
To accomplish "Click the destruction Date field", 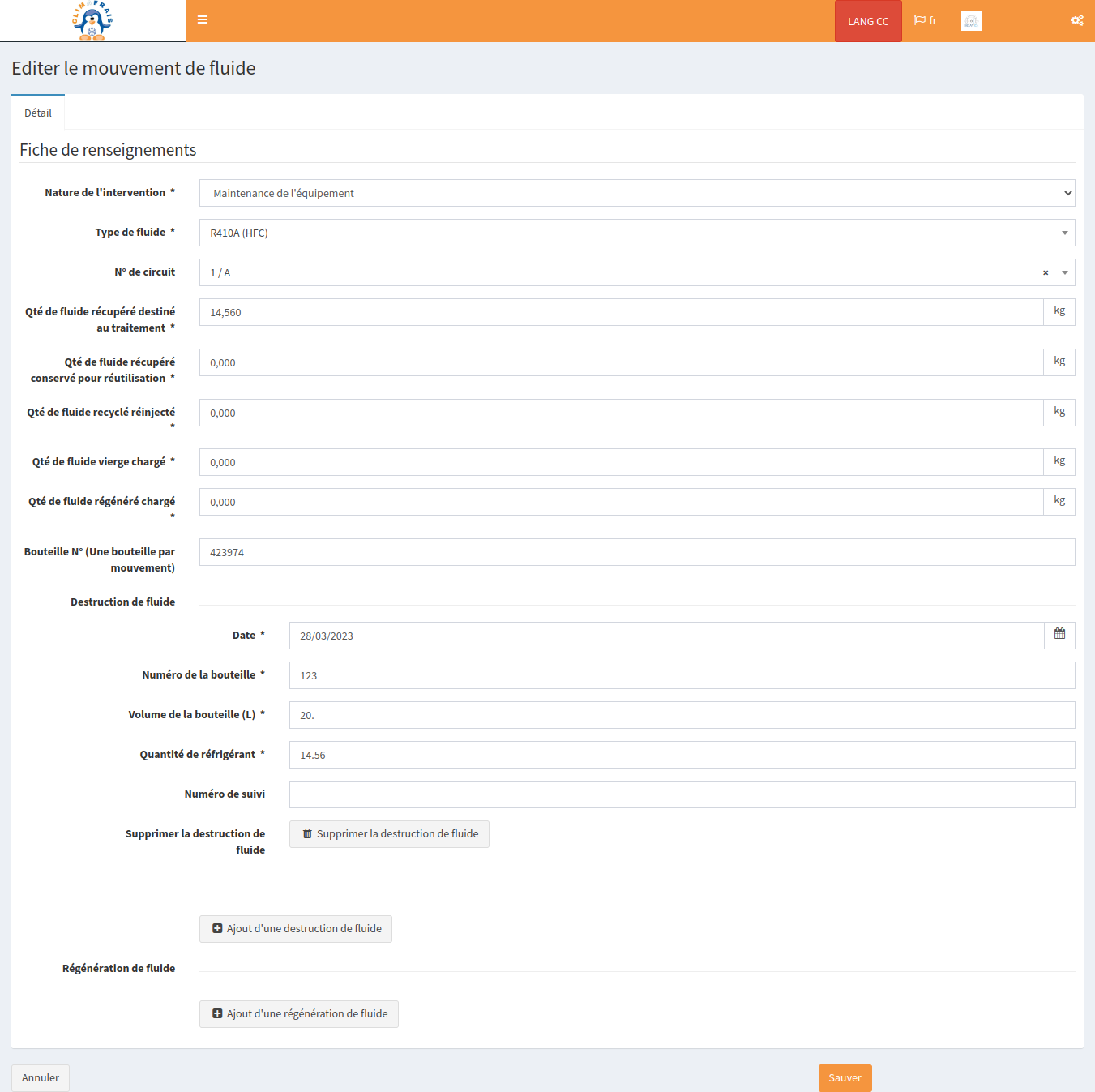I will (666, 636).
